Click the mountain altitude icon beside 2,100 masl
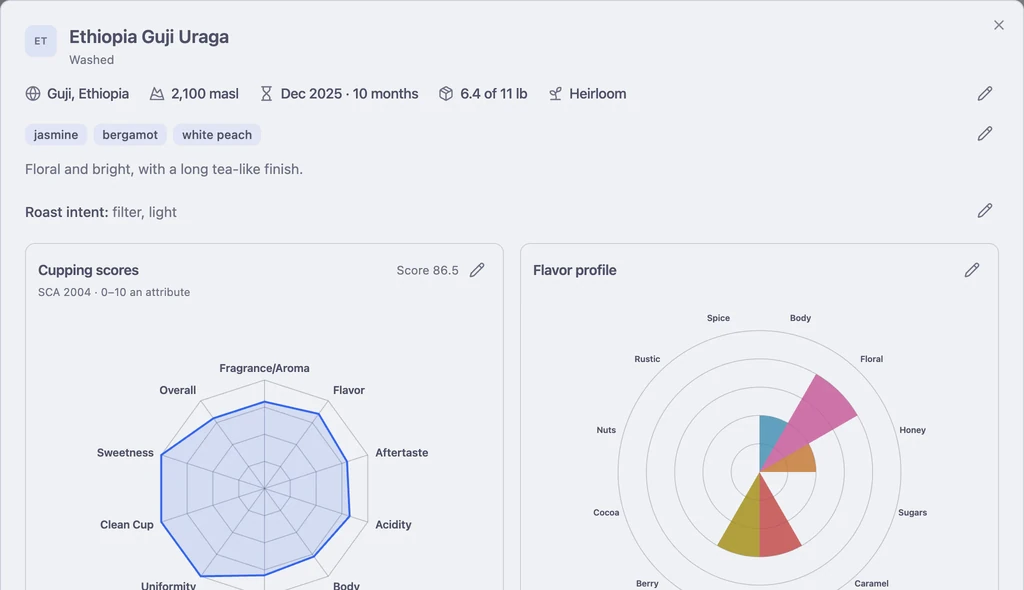The image size is (1024, 590). pos(157,93)
